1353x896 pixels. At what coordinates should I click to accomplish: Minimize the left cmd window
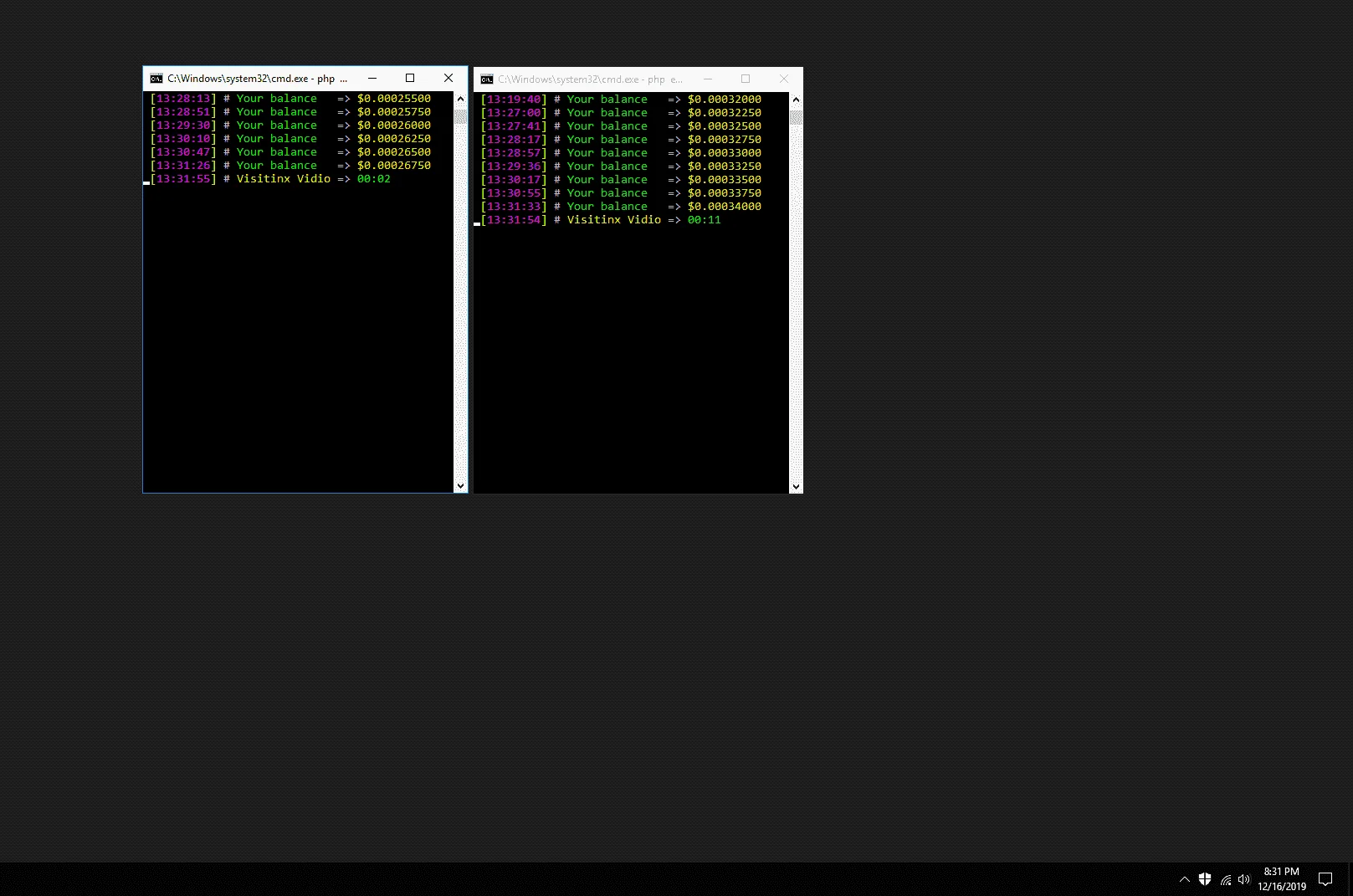[x=372, y=78]
